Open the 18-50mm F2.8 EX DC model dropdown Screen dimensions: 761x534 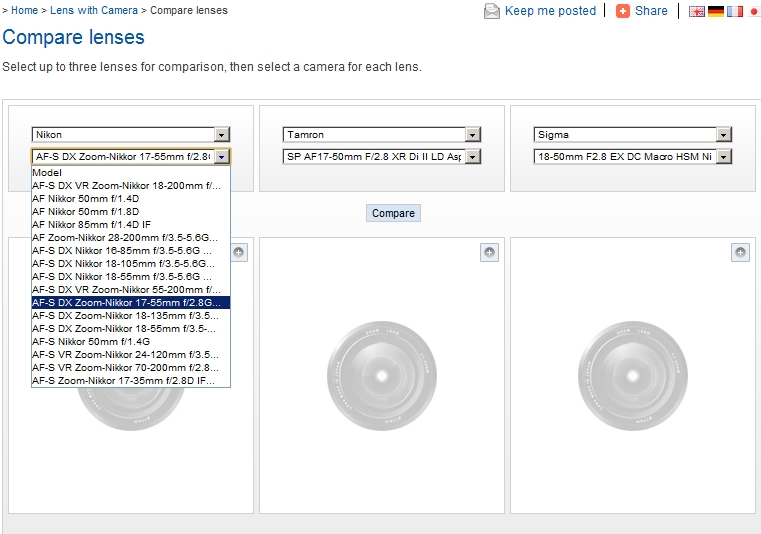(632, 156)
